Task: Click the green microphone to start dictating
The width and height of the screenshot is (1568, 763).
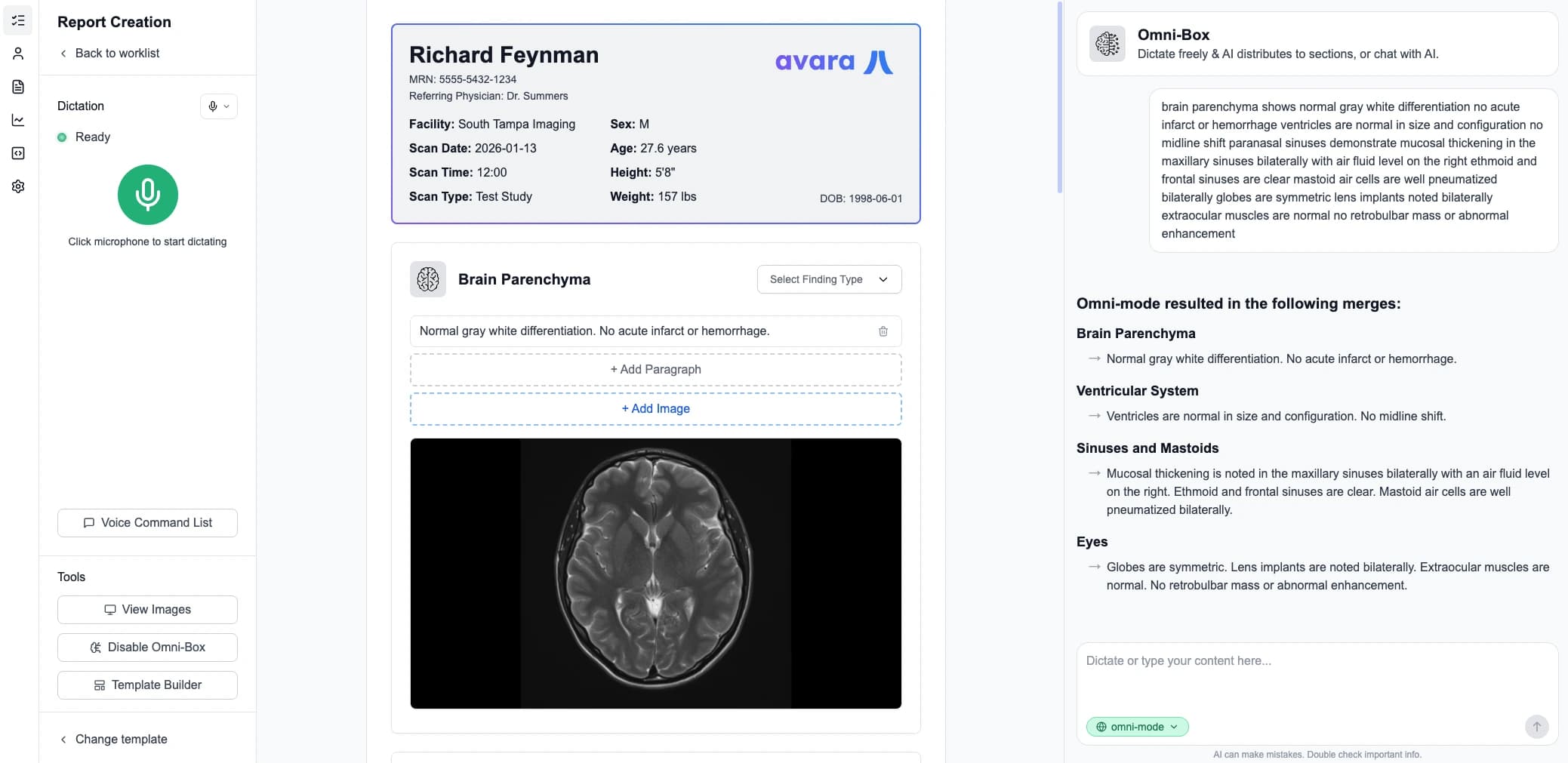Action: click(x=147, y=195)
